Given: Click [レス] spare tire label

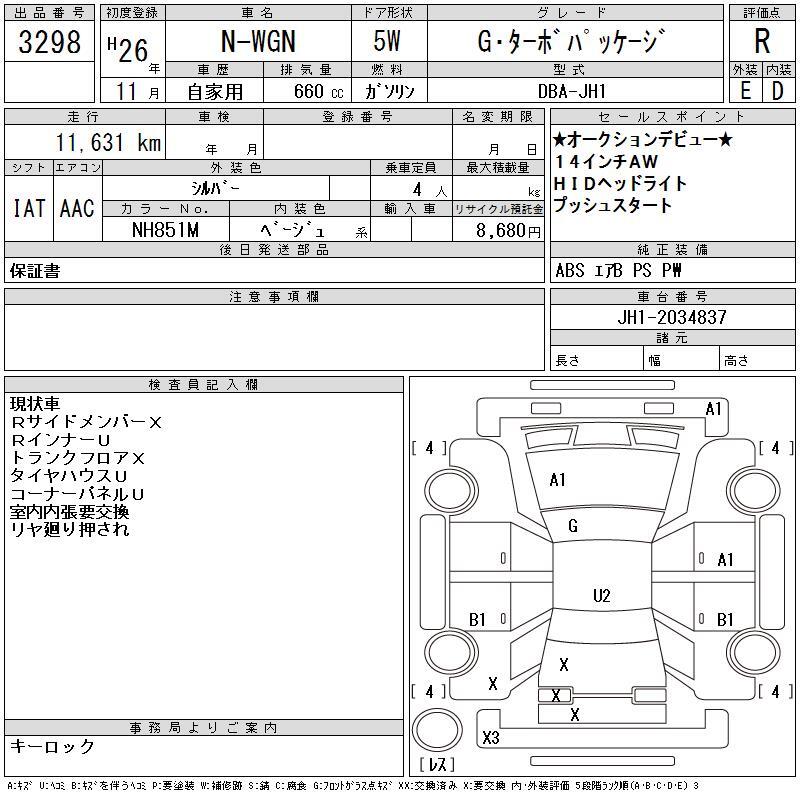Looking at the screenshot, I should (x=438, y=764).
